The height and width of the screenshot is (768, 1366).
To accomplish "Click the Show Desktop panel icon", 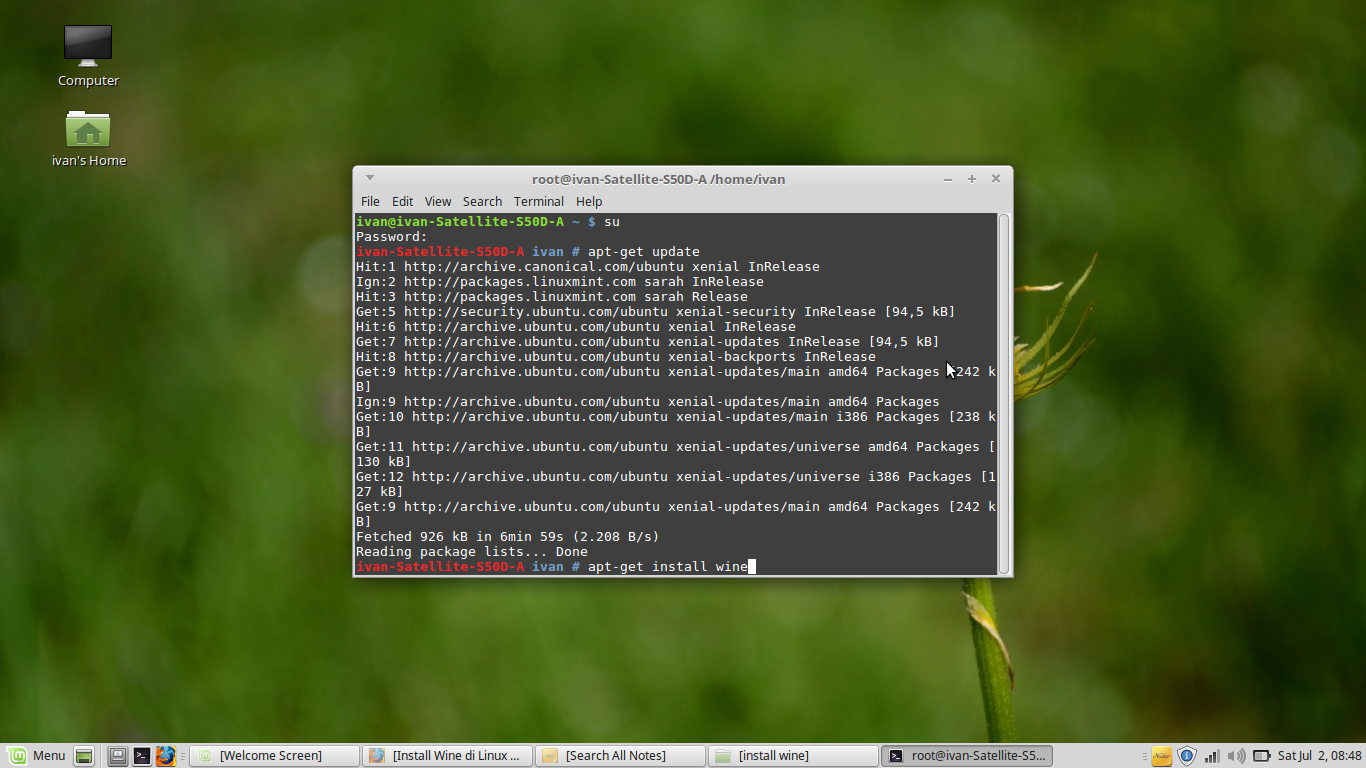I will pos(117,755).
